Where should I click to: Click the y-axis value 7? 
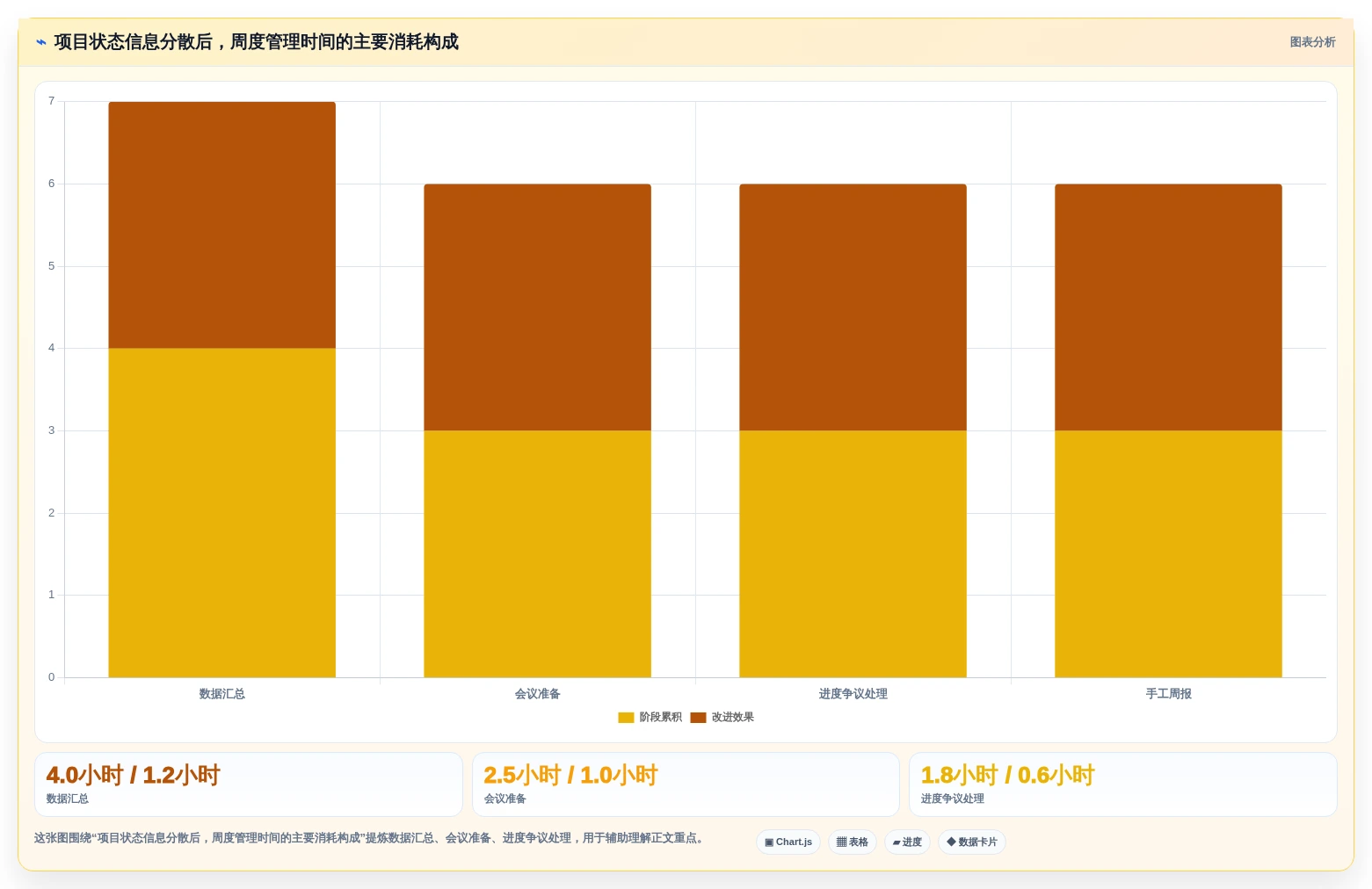(x=51, y=101)
